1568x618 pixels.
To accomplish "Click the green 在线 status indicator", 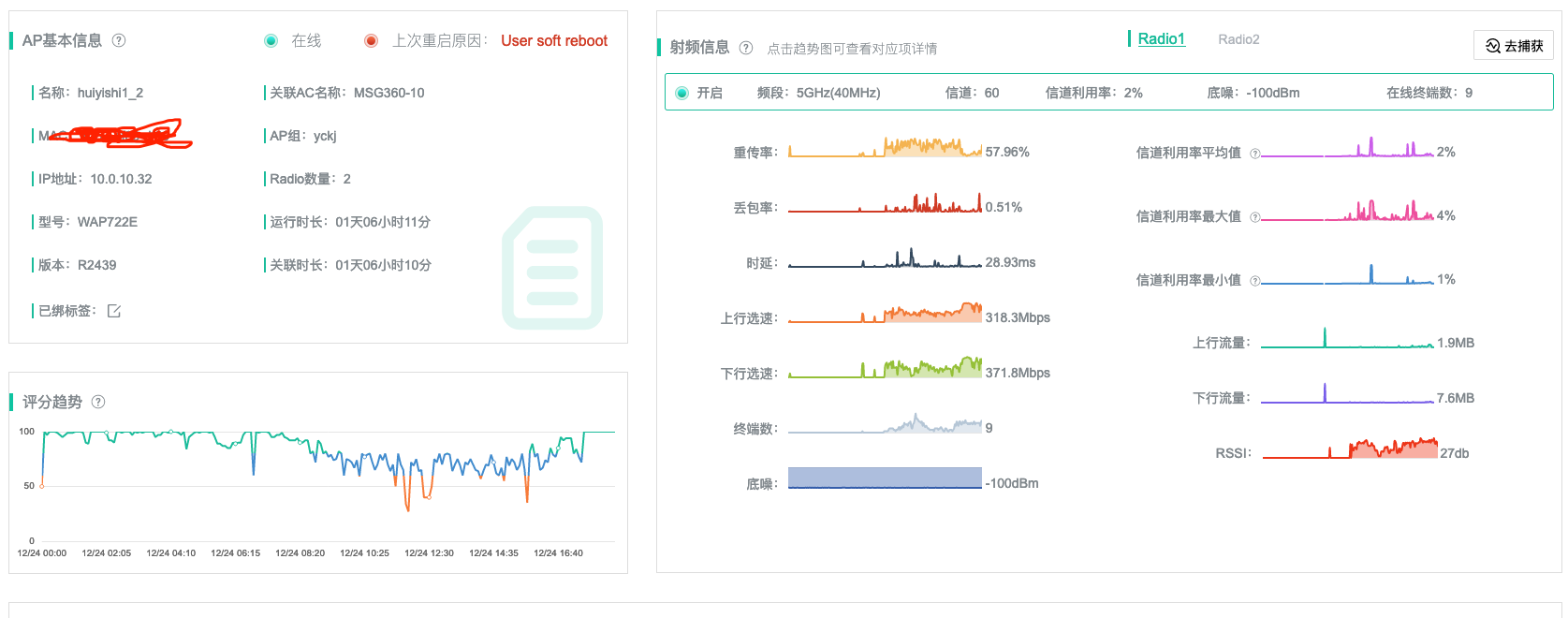I will click(271, 40).
